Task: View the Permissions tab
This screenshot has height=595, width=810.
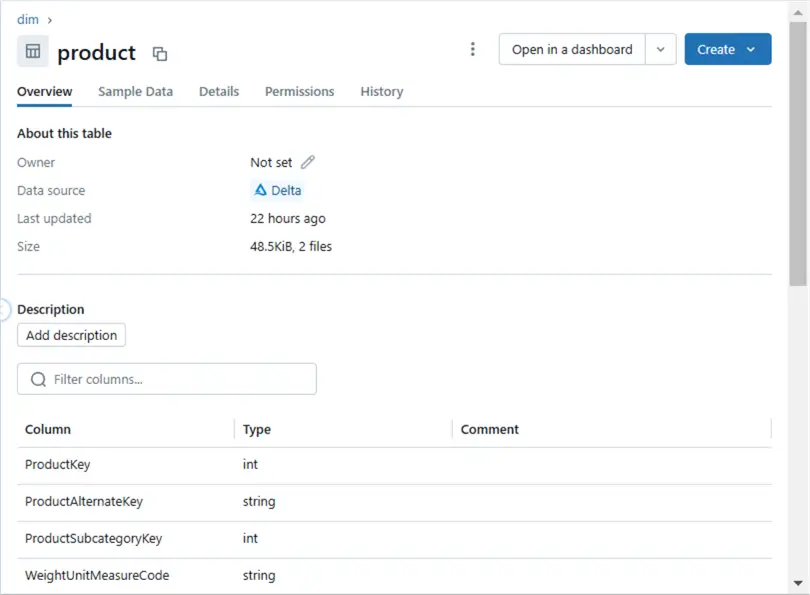Action: tap(299, 91)
